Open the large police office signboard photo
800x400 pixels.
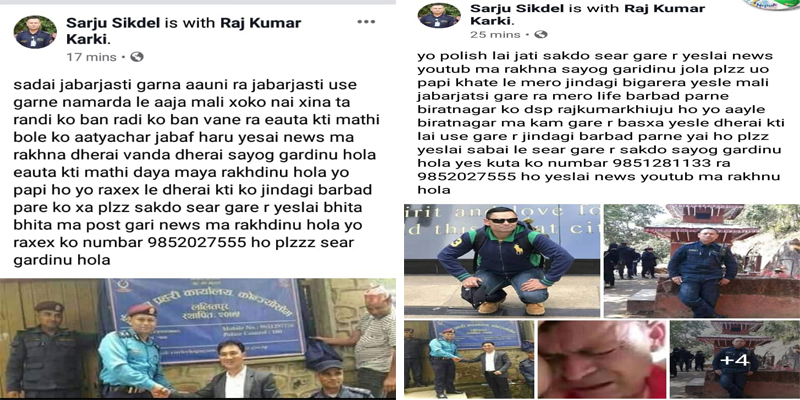tap(197, 339)
